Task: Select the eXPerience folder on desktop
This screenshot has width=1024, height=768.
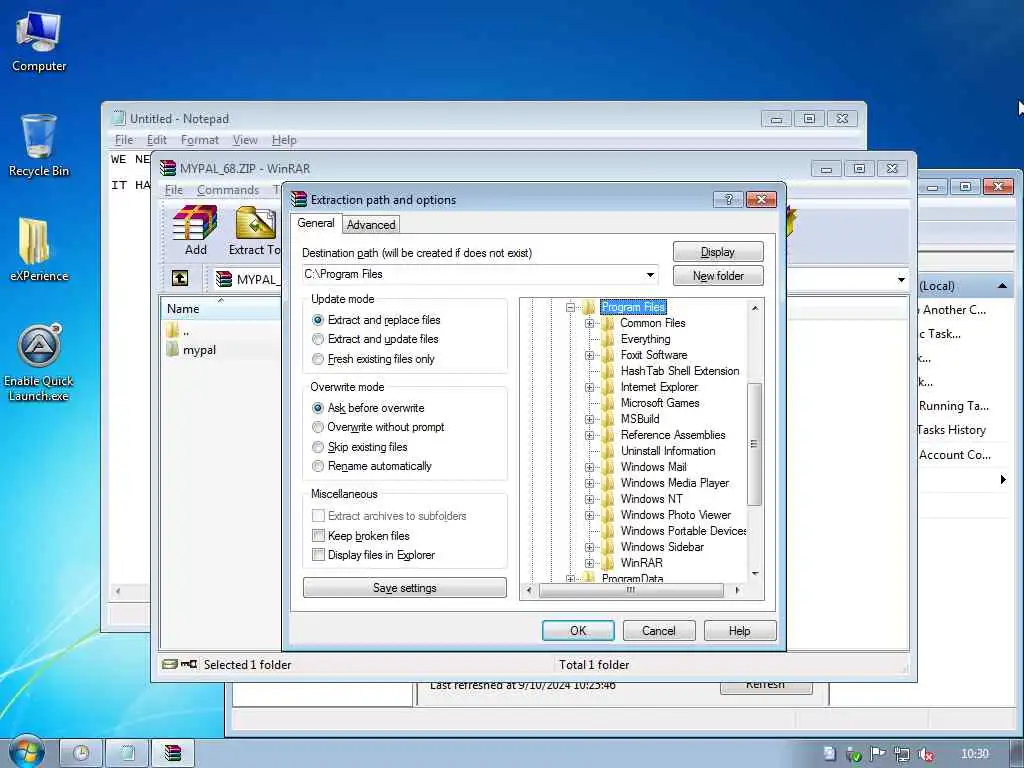Action: coord(39,249)
